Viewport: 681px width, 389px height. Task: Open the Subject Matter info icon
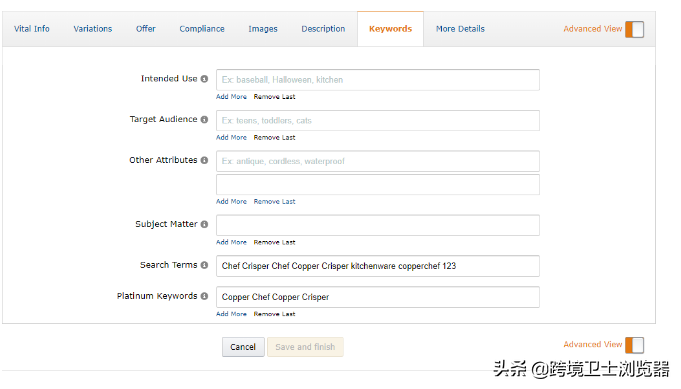[x=204, y=224]
